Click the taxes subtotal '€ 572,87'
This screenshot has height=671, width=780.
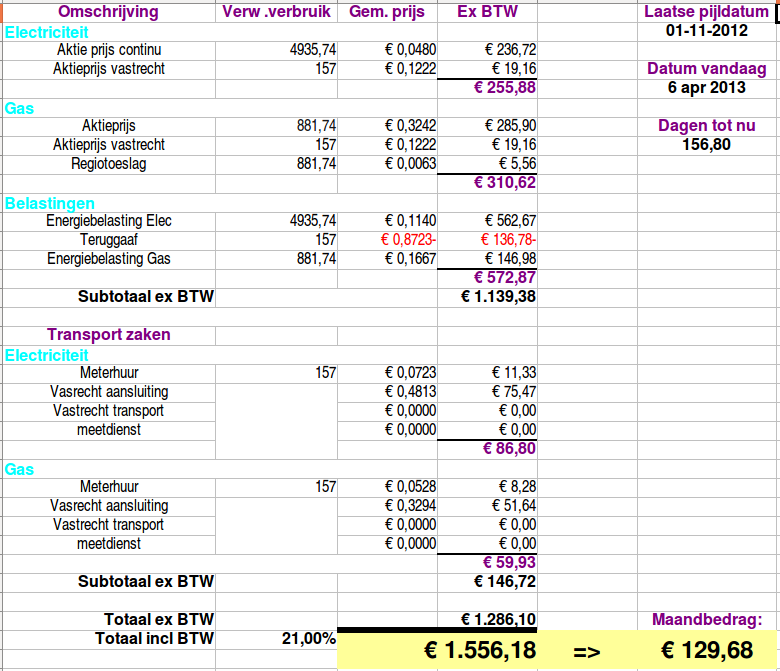487,278
